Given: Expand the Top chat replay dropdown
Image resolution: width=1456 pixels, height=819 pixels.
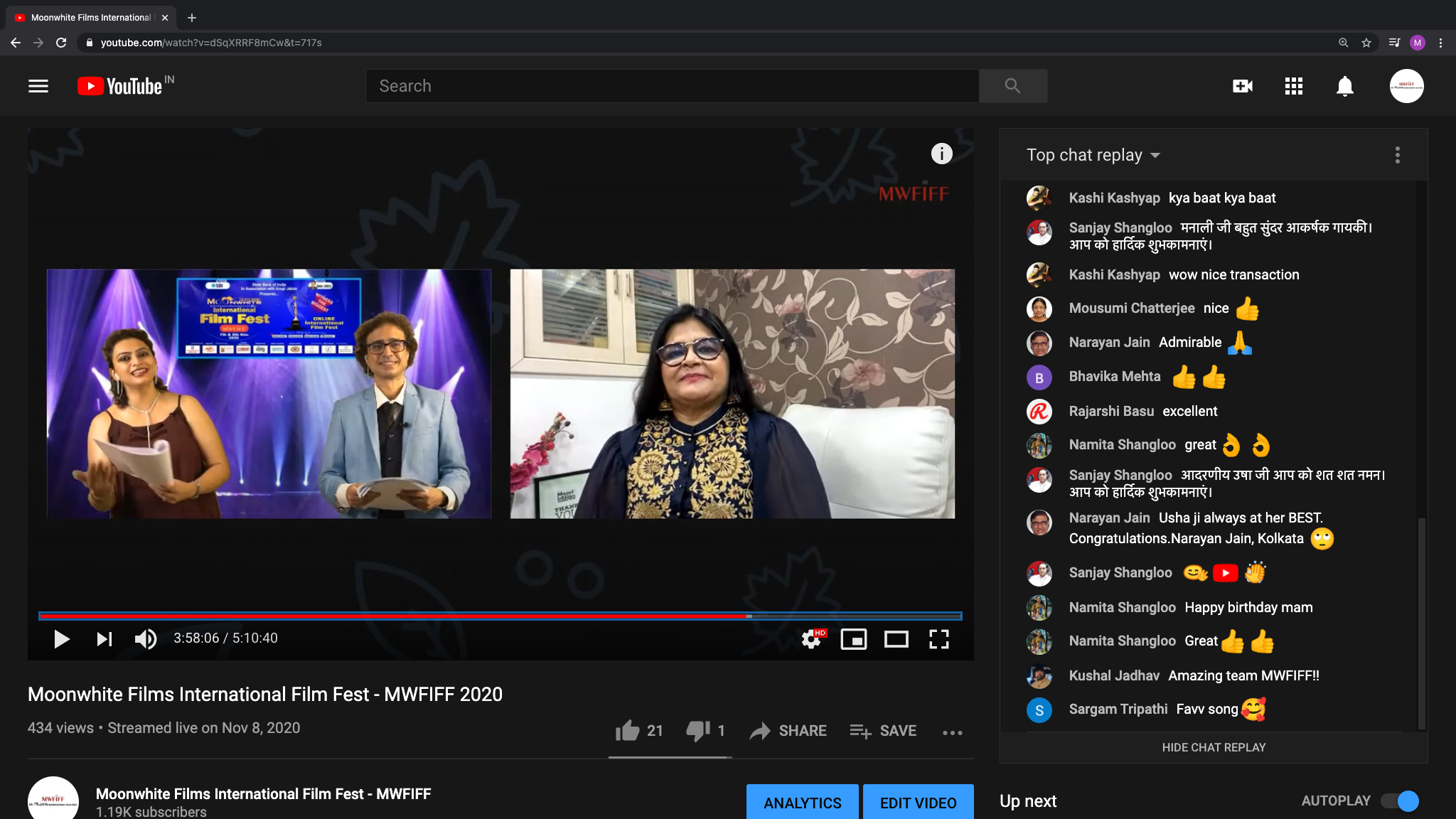Looking at the screenshot, I should [1093, 155].
